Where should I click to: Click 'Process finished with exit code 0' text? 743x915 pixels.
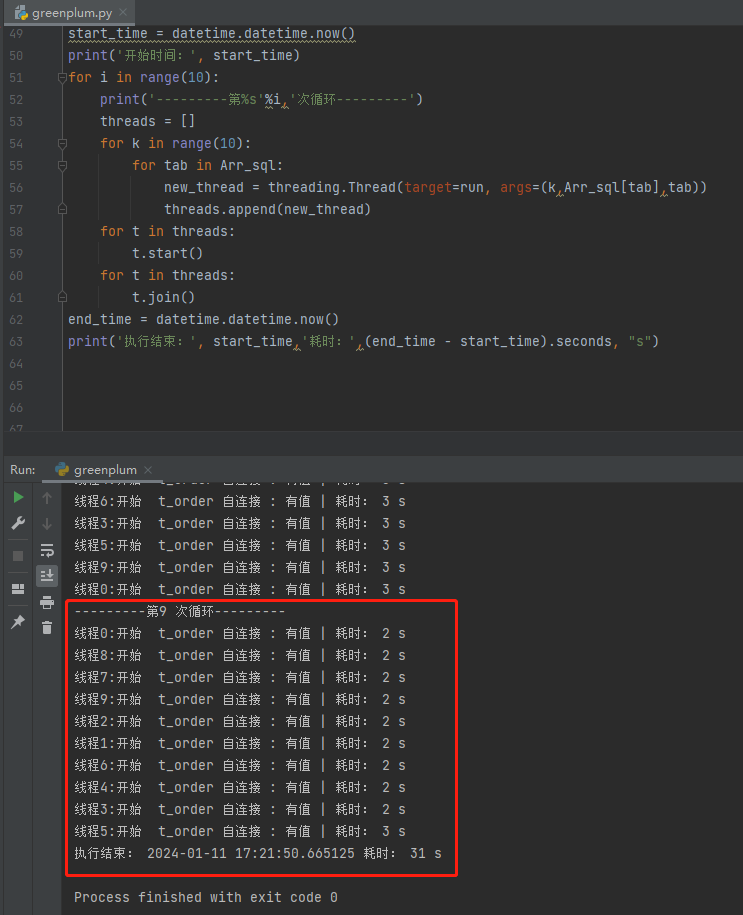pos(205,897)
